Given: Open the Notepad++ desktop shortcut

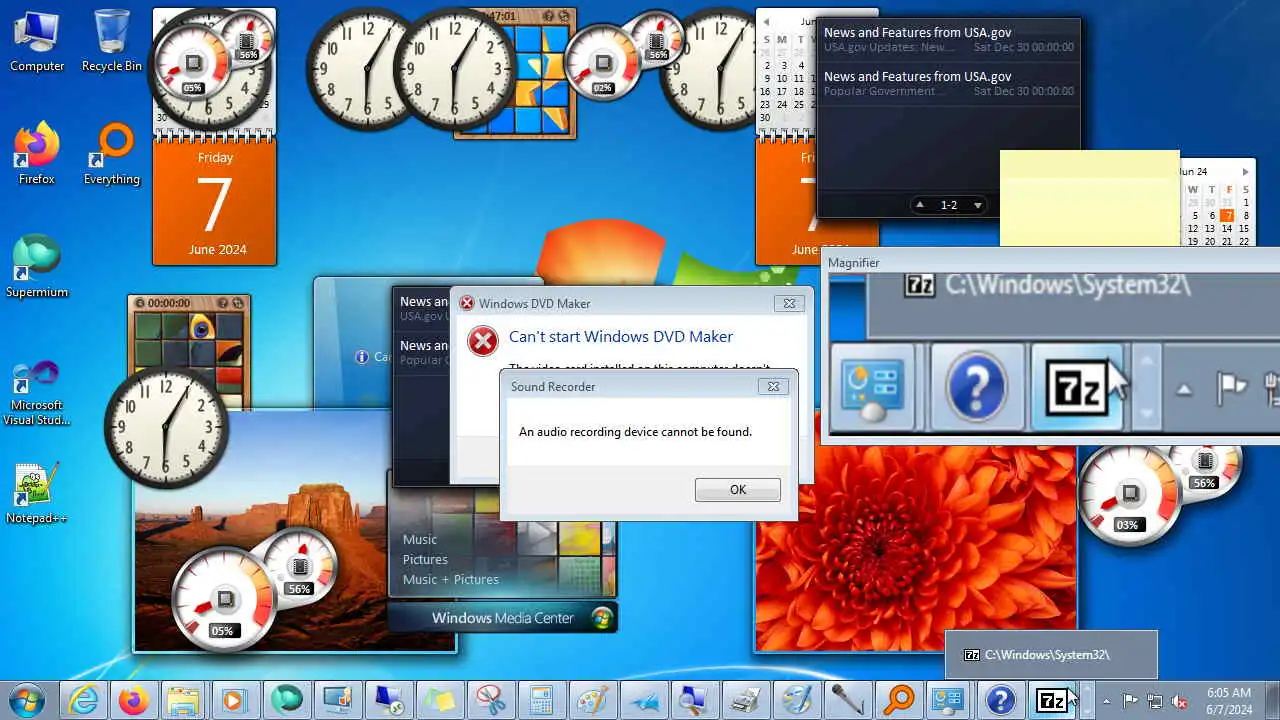Looking at the screenshot, I should [37, 493].
